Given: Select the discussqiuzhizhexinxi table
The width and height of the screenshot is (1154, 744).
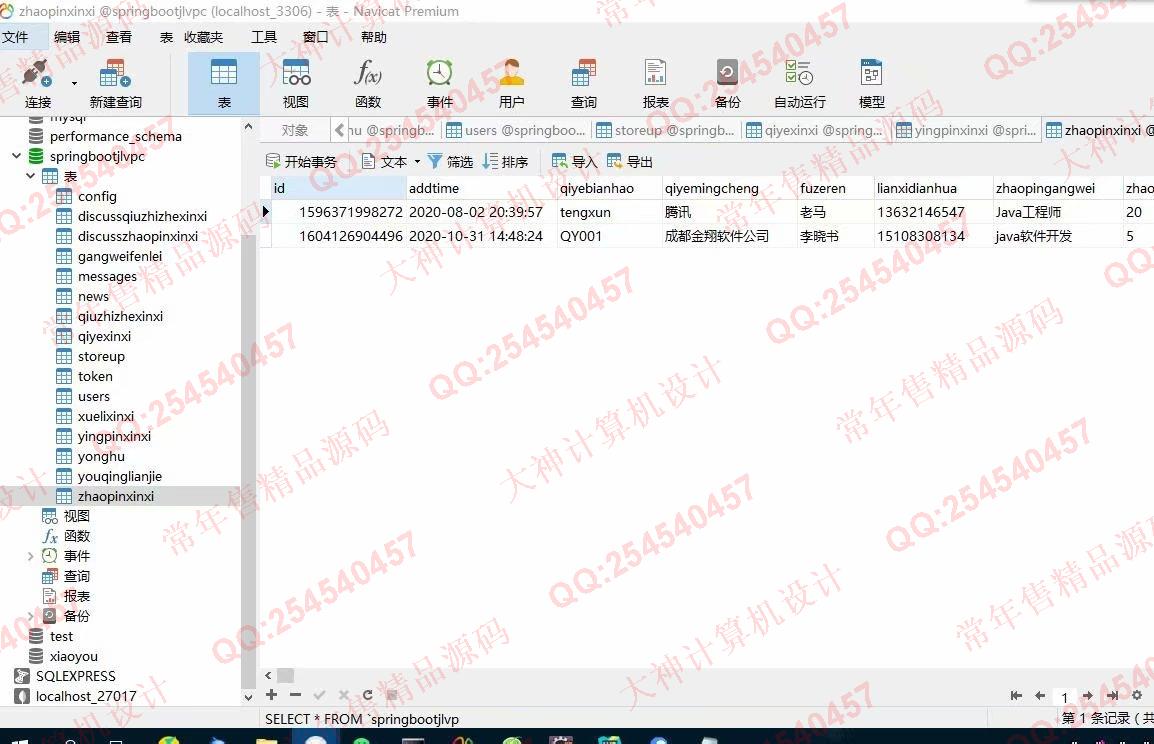Looking at the screenshot, I should point(142,216).
